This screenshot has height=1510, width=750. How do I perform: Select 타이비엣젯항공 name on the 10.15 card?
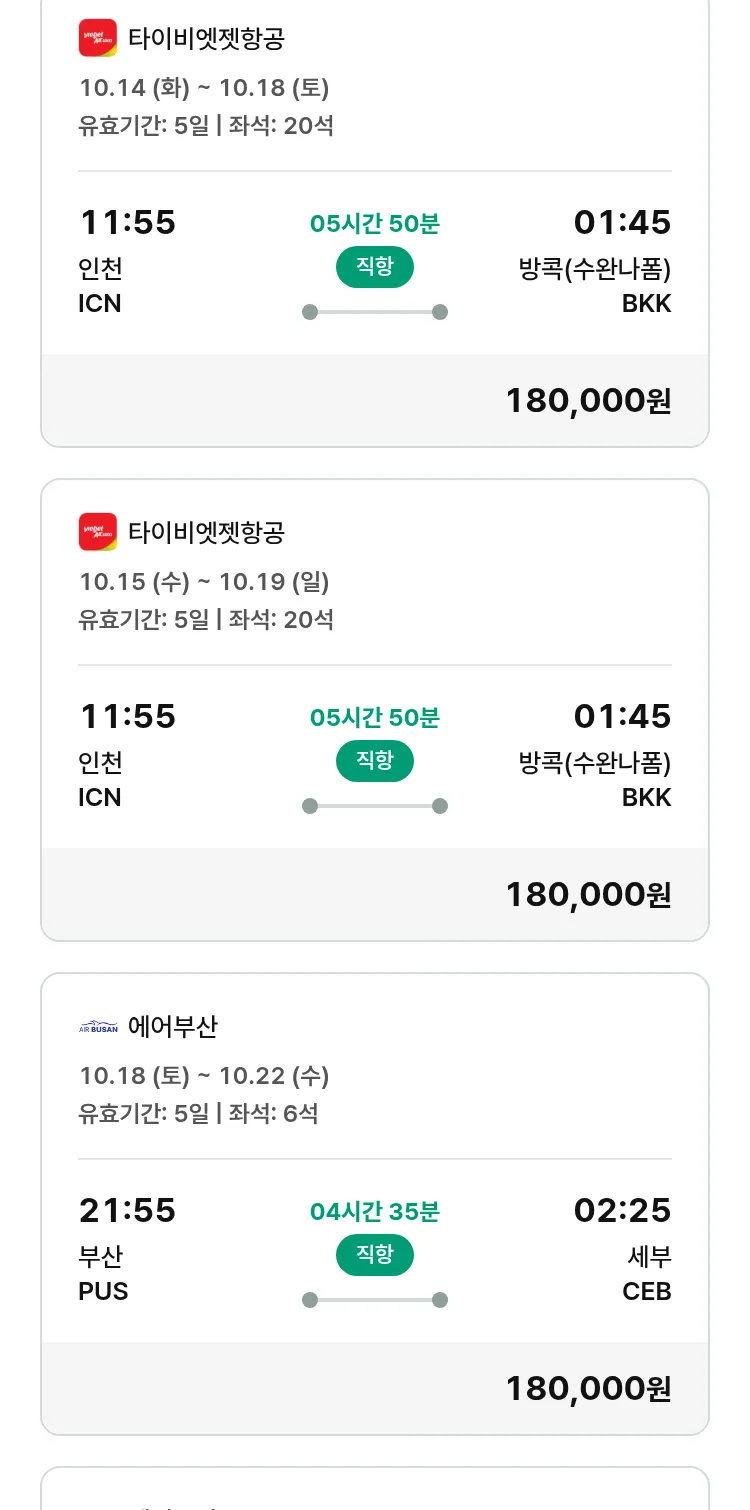206,532
